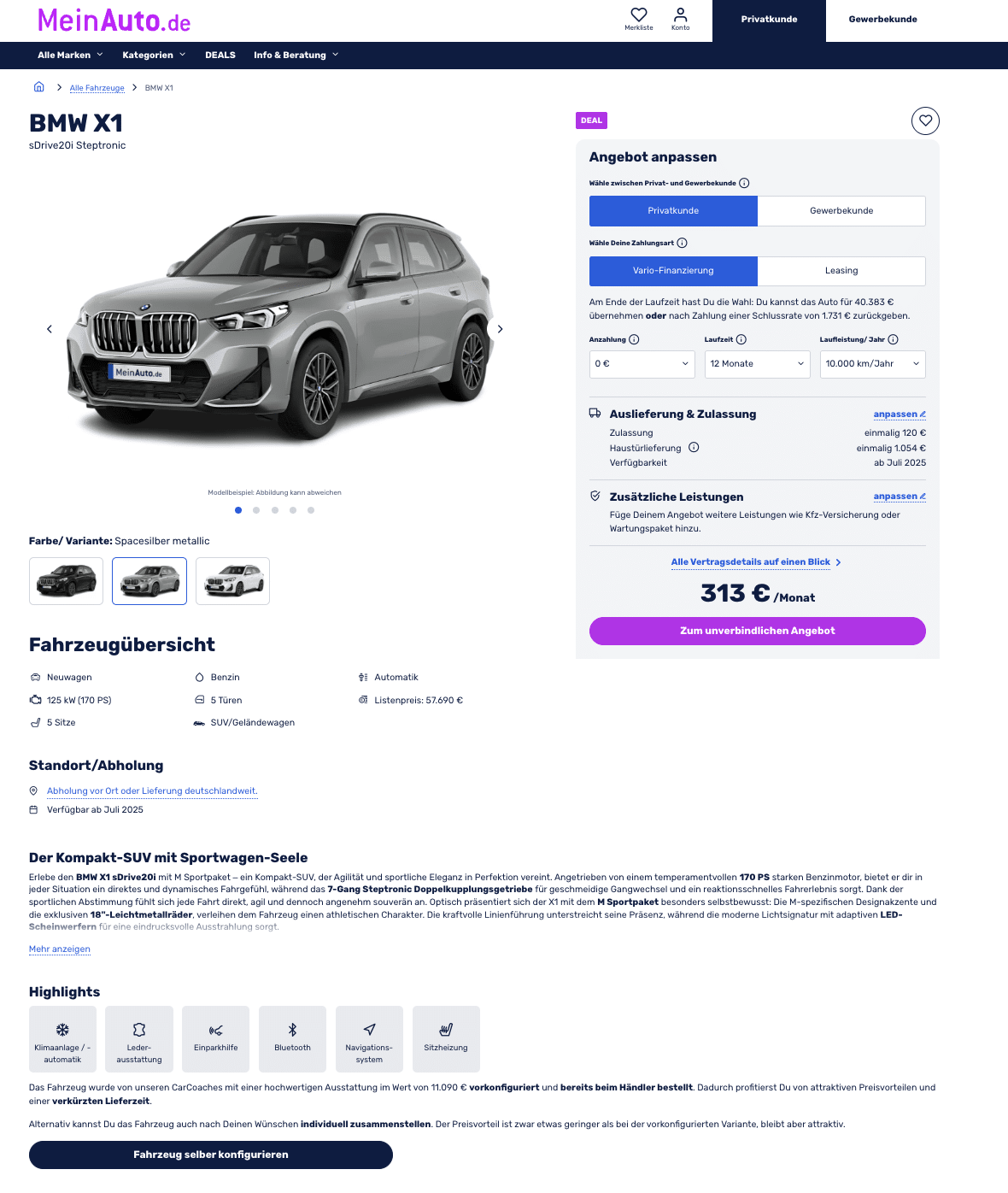Switch payment type to Leasing
Viewport: 1008px width, 1193px height.
(x=841, y=271)
